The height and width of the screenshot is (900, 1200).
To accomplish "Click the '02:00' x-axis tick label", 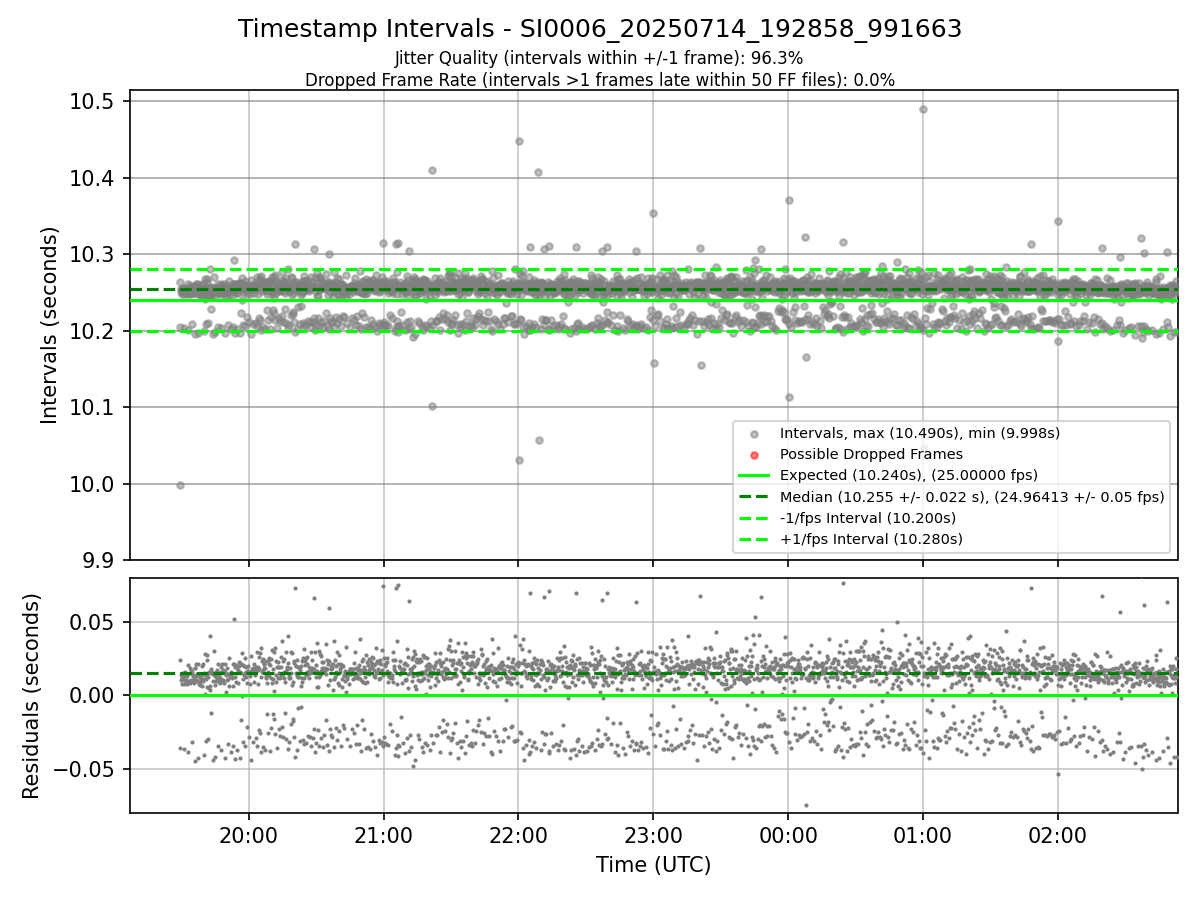I will pyautogui.click(x=1058, y=835).
